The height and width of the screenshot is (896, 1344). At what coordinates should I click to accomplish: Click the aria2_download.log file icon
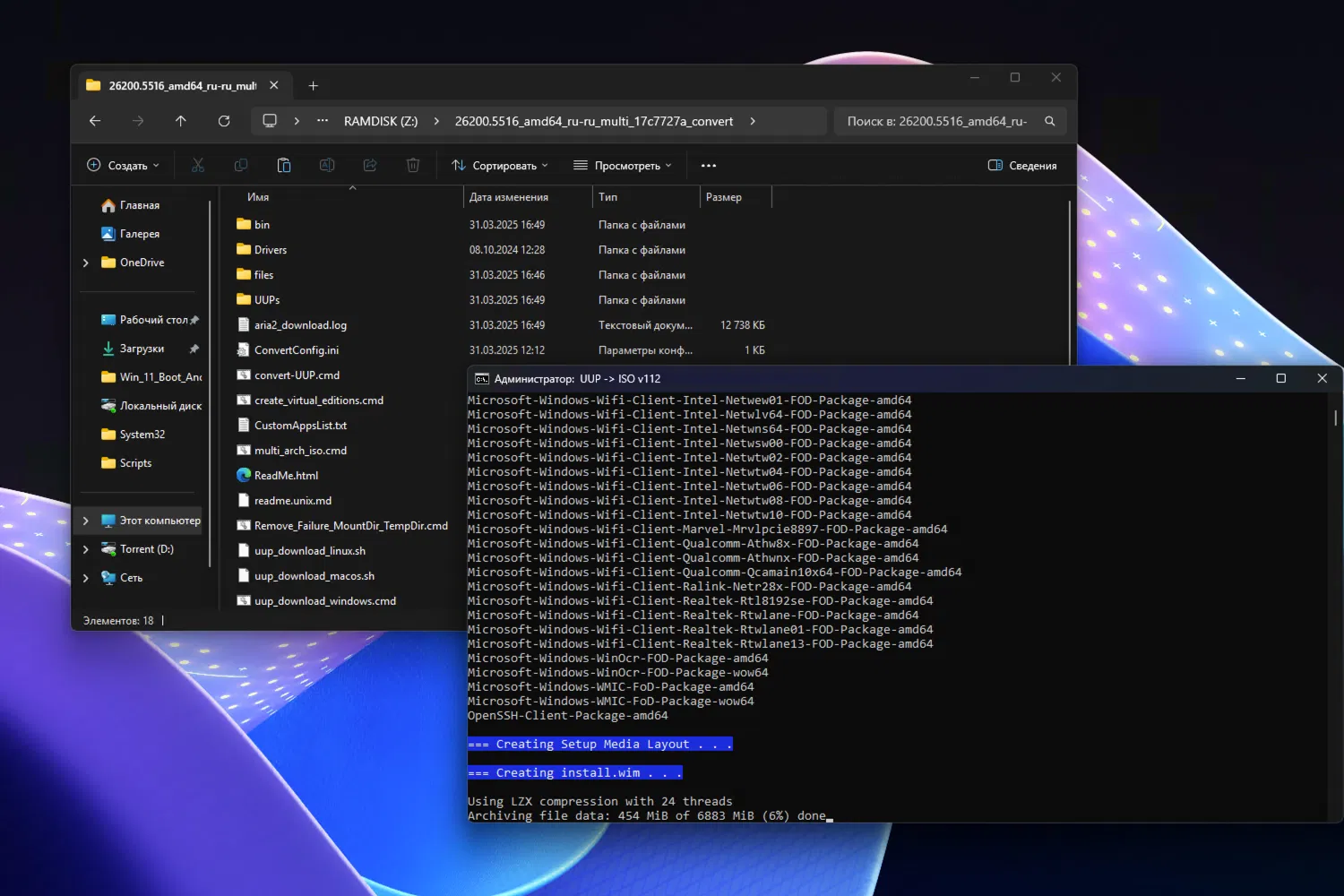pyautogui.click(x=244, y=324)
